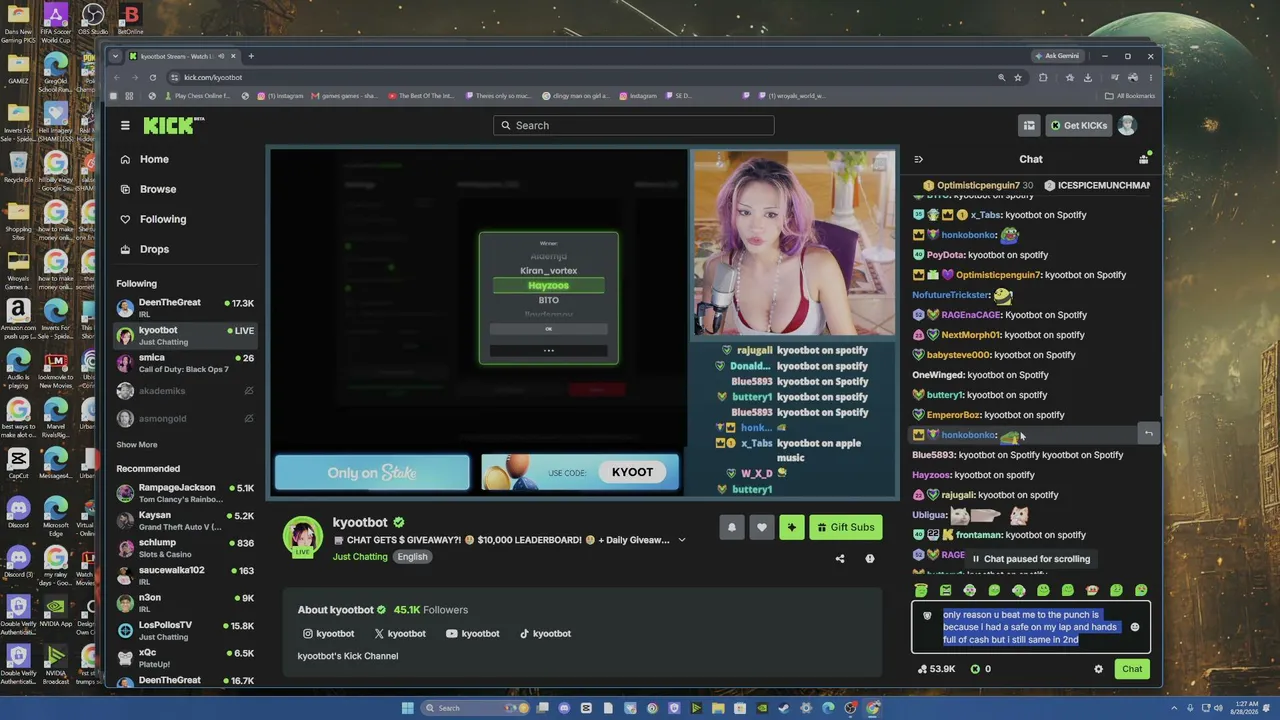Click the Chat paused for scrolling banner
The image size is (1280, 720).
[x=1031, y=559]
